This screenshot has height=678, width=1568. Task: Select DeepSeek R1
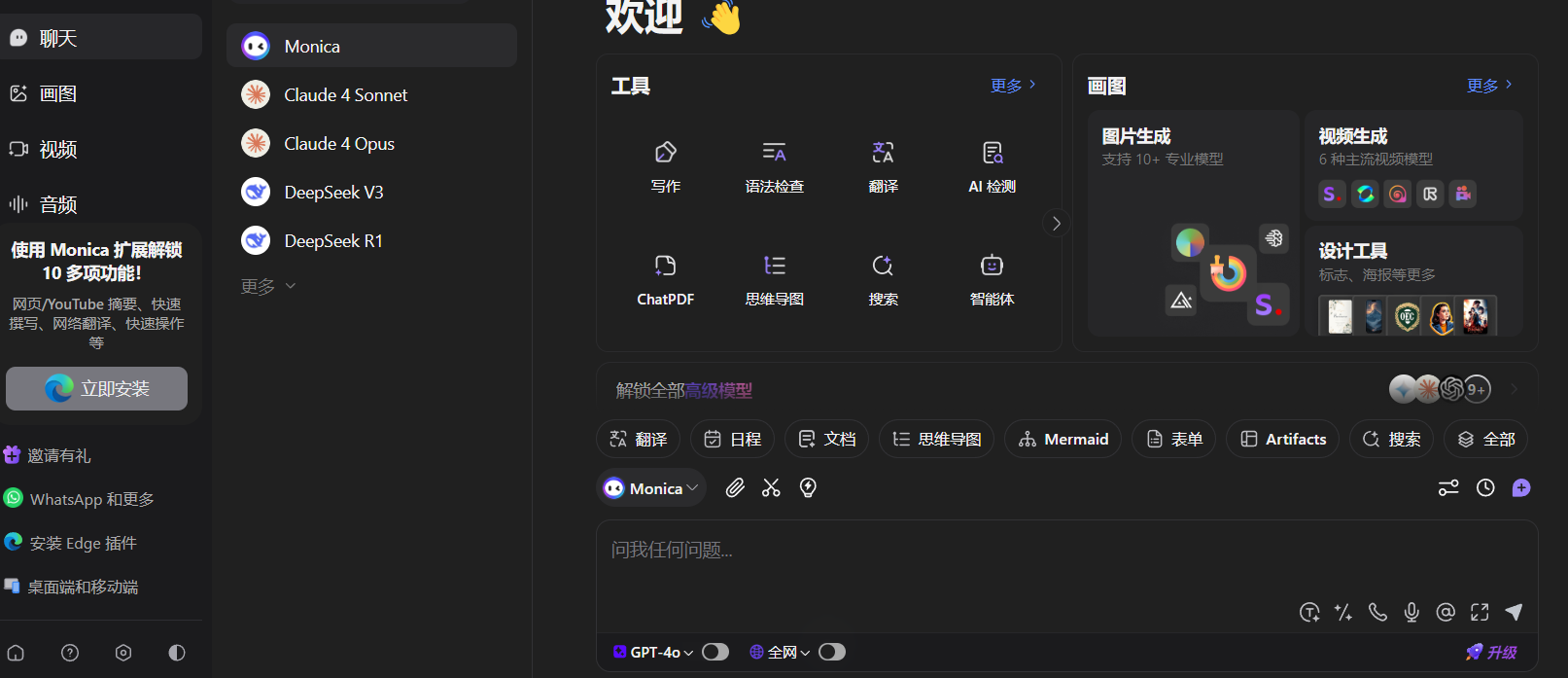point(371,240)
